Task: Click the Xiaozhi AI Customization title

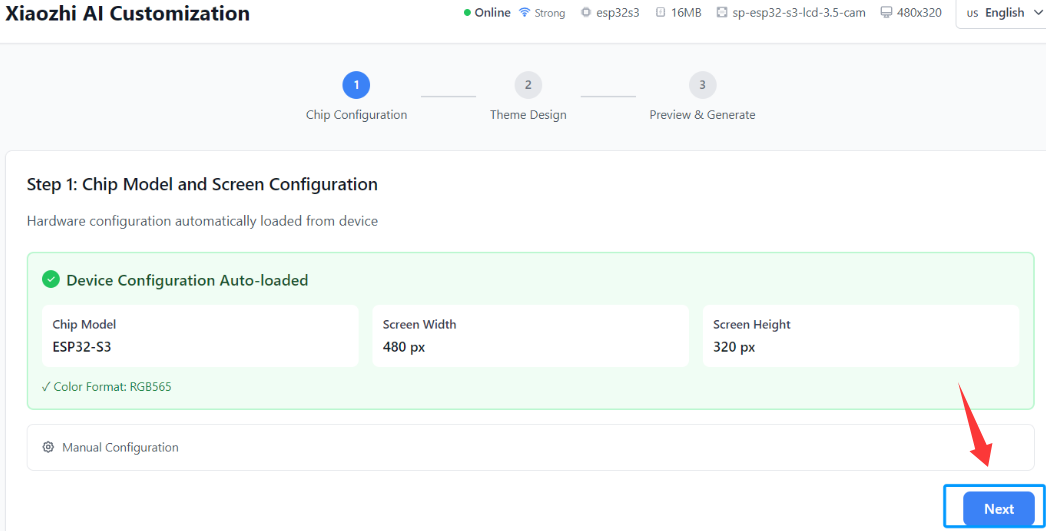Action: coord(128,14)
